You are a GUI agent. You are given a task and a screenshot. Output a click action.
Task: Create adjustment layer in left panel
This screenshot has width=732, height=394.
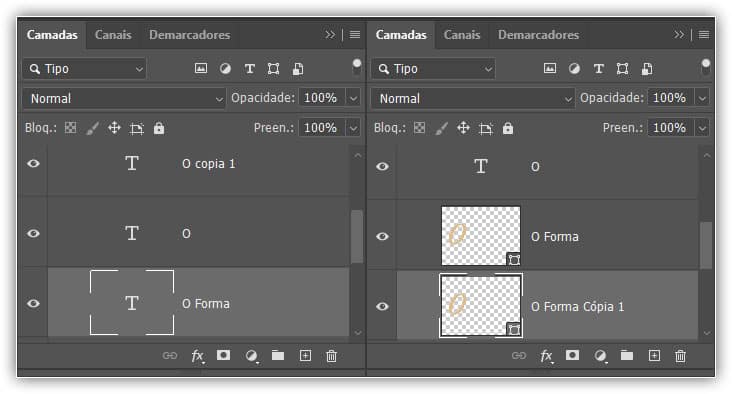coord(251,356)
